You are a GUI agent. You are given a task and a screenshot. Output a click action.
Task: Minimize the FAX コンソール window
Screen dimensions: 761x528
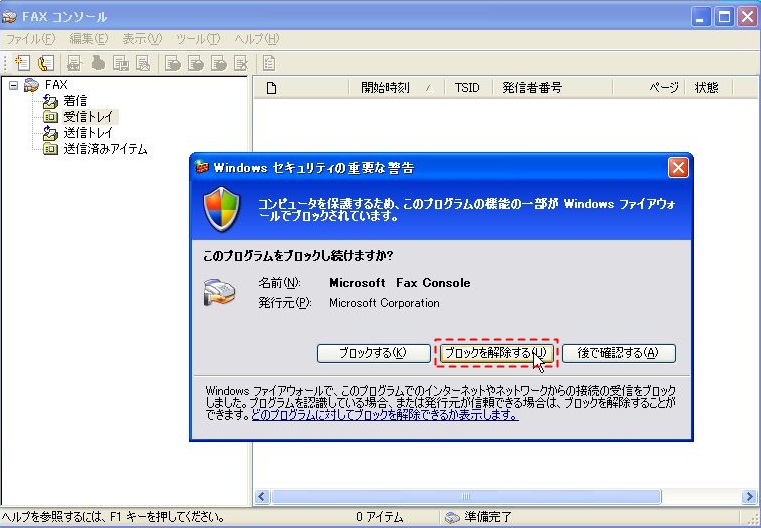click(700, 17)
